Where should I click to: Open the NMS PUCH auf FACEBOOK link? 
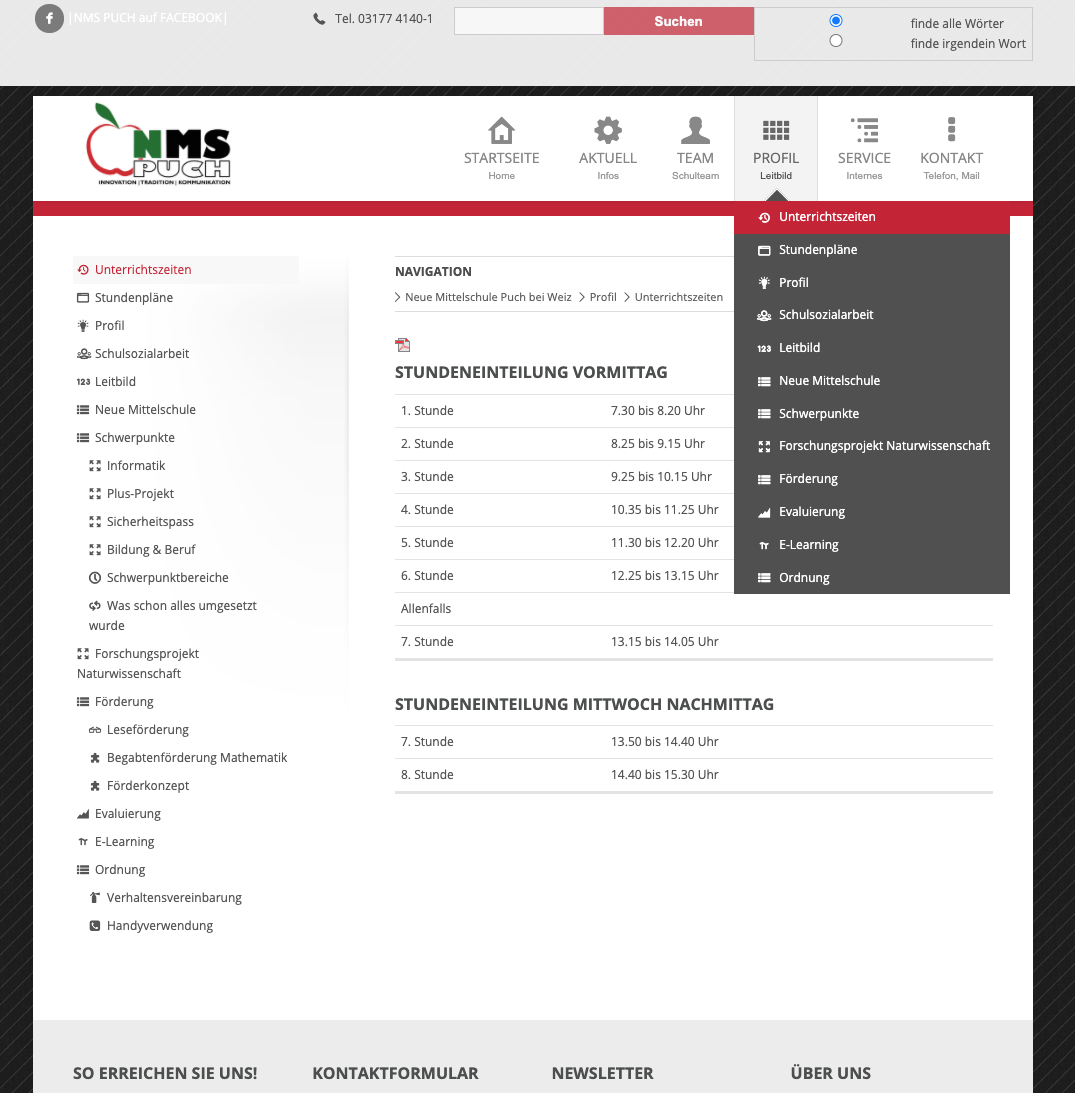tap(148, 18)
